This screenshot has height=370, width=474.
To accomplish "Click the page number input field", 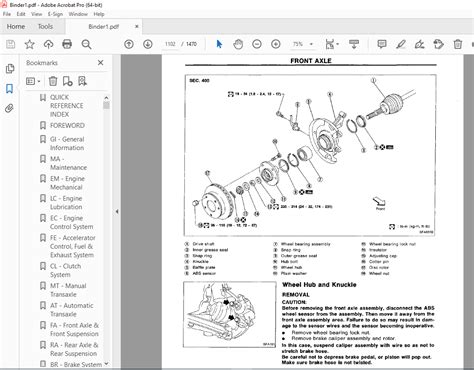I will coord(170,44).
